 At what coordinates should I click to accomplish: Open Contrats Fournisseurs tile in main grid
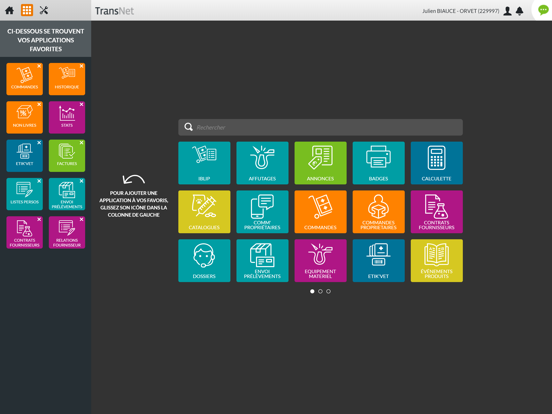[437, 212]
